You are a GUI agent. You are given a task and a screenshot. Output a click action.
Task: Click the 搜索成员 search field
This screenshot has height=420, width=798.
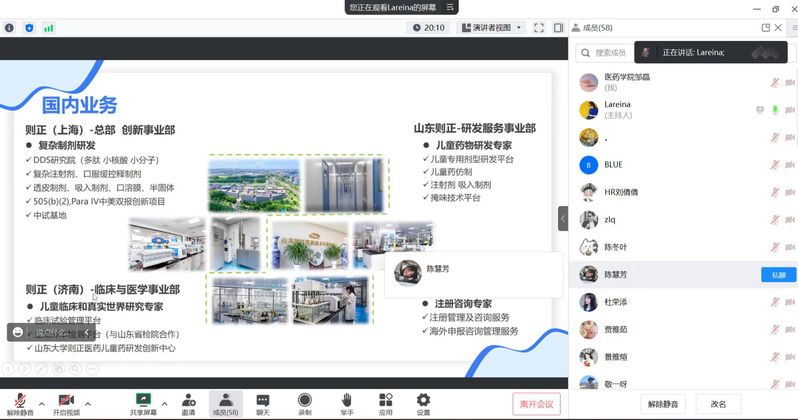[605, 52]
